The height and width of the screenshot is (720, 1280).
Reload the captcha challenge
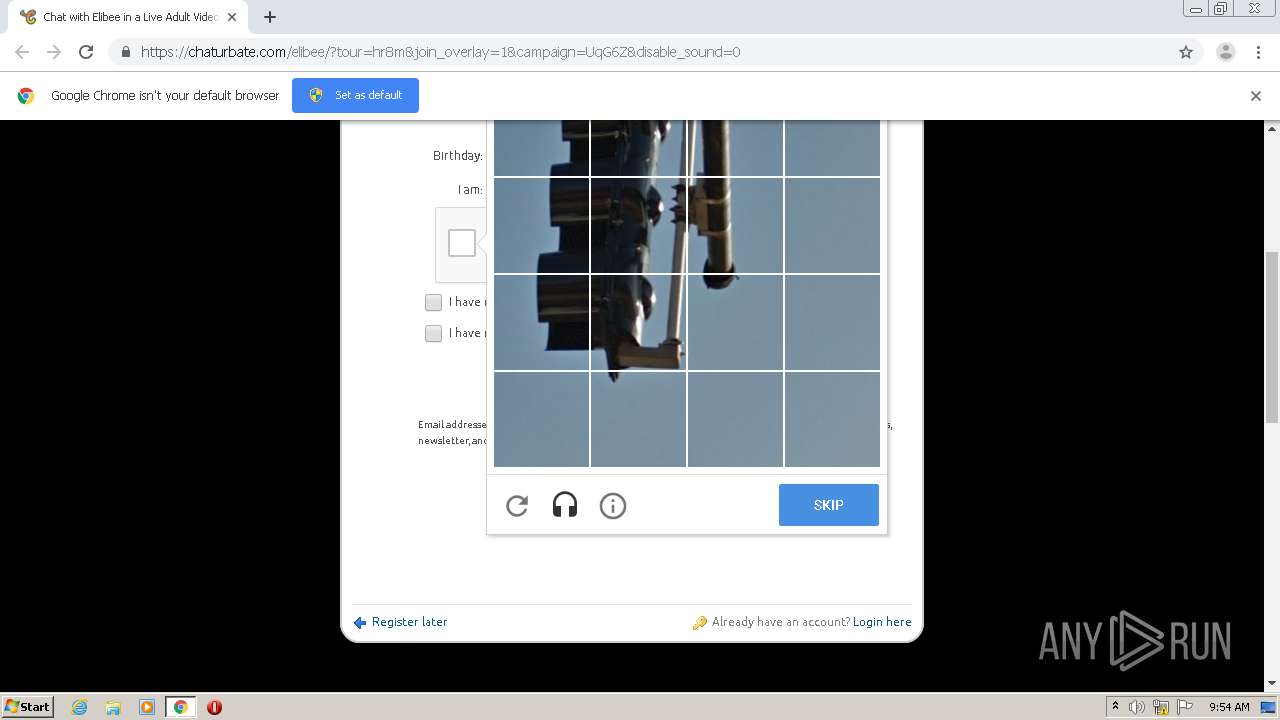pos(517,506)
